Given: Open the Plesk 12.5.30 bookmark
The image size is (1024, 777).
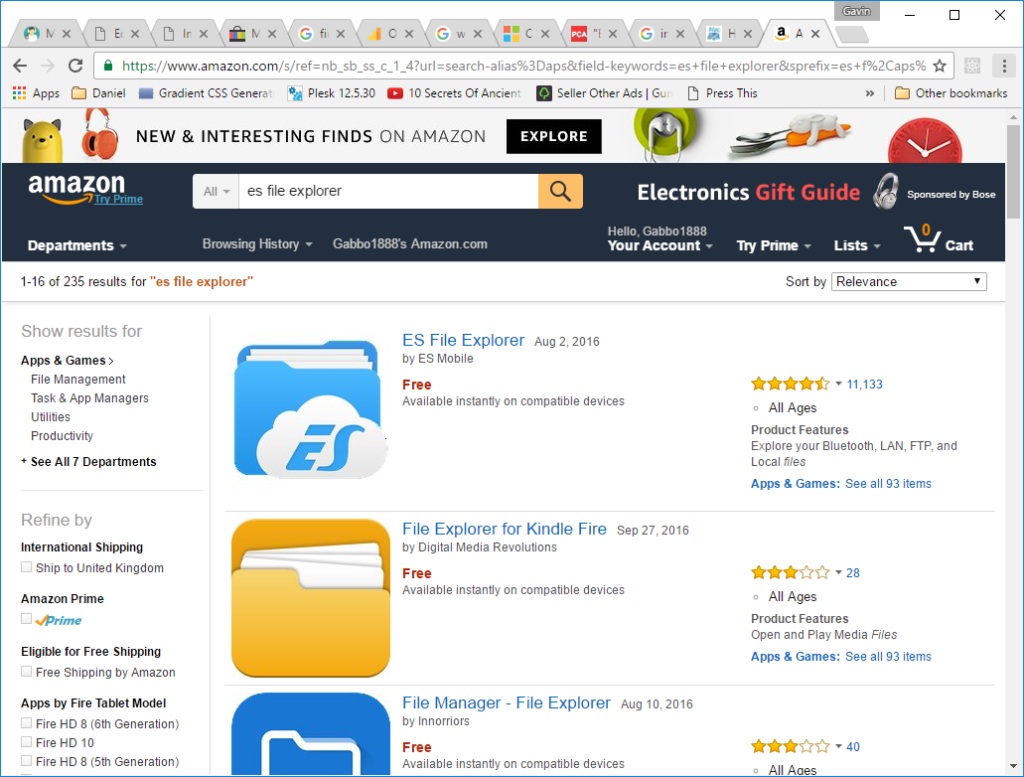Looking at the screenshot, I should (x=332, y=93).
